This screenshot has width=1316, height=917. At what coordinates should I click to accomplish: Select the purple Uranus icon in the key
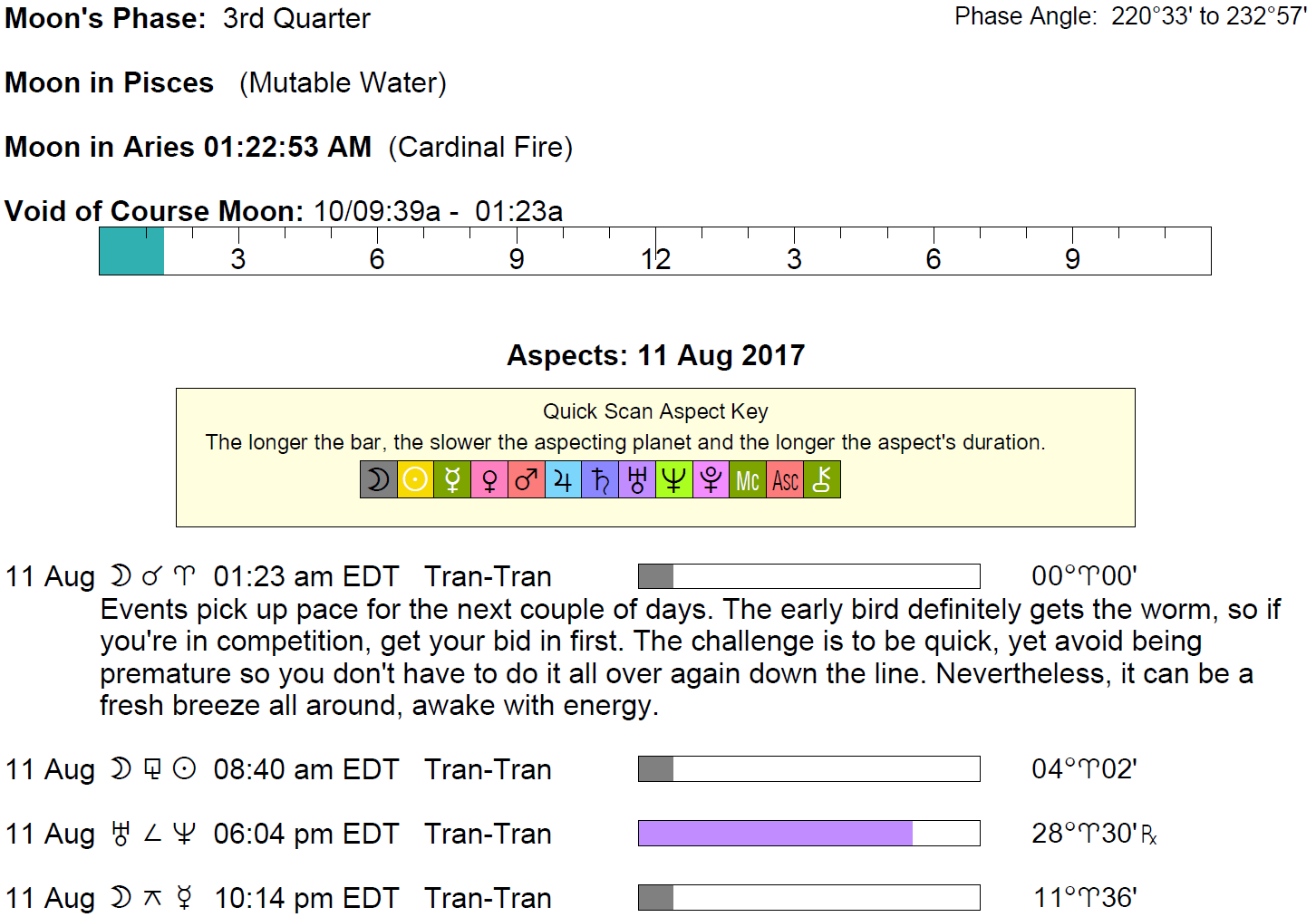(x=637, y=480)
